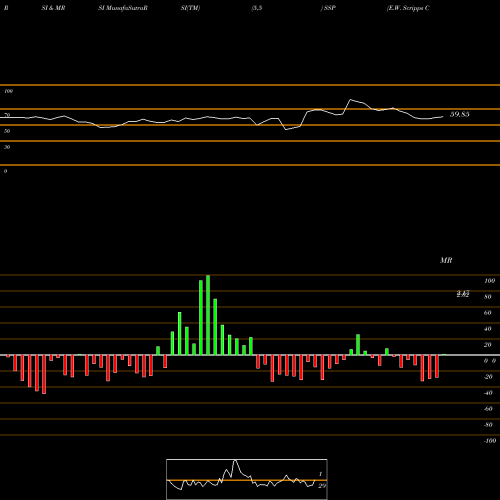Image resolution: width=500 pixels, height=500 pixels.
Task: Click the SI & MR header text
Action: coord(53,8)
